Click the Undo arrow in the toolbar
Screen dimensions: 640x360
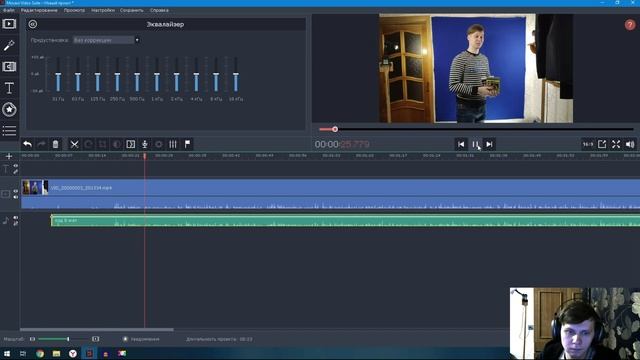[27, 144]
